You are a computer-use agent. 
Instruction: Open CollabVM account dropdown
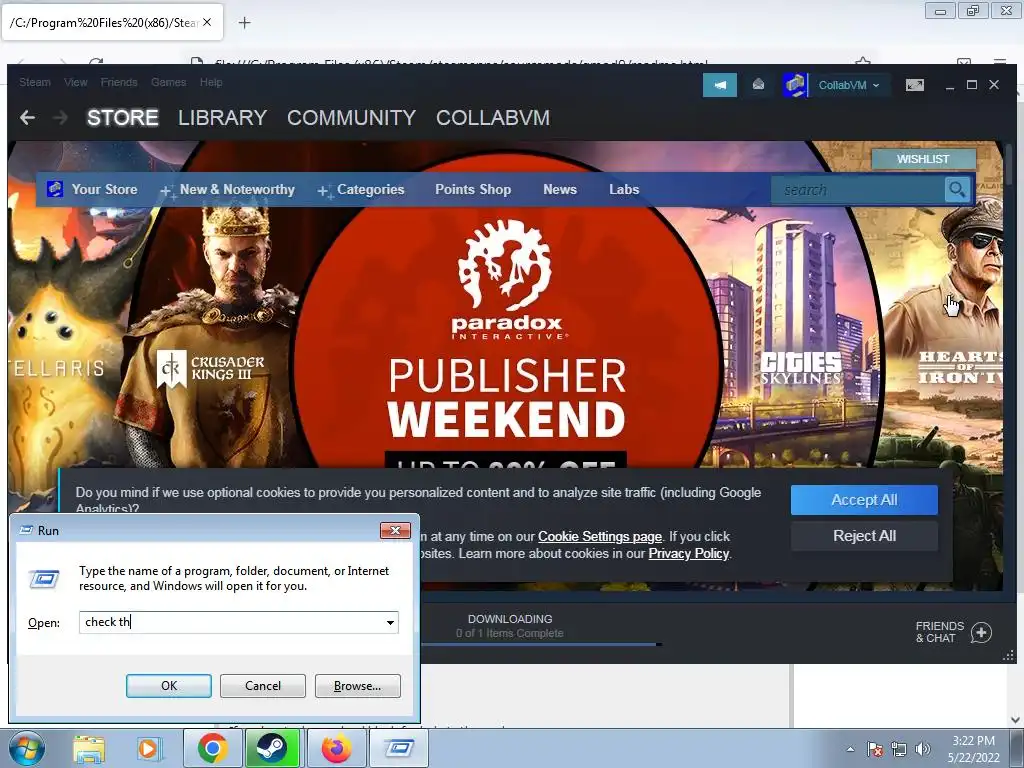coord(849,85)
